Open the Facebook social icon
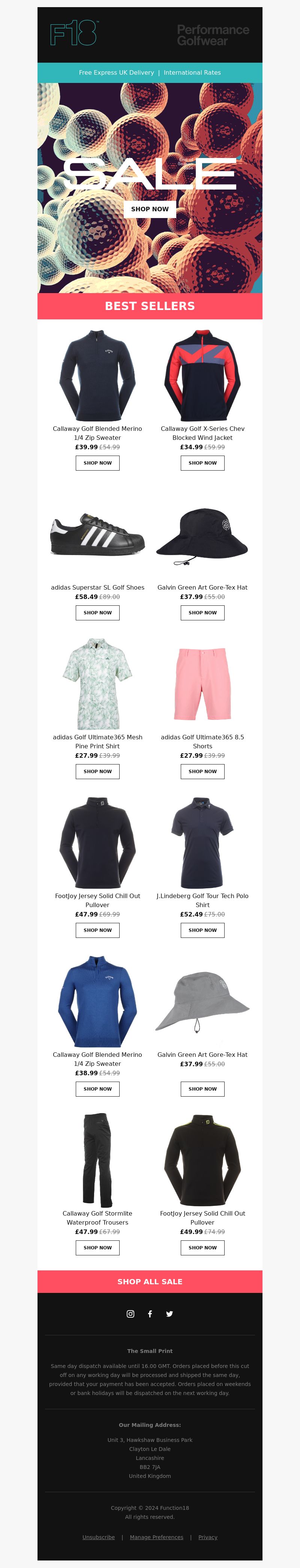 coord(150,1314)
